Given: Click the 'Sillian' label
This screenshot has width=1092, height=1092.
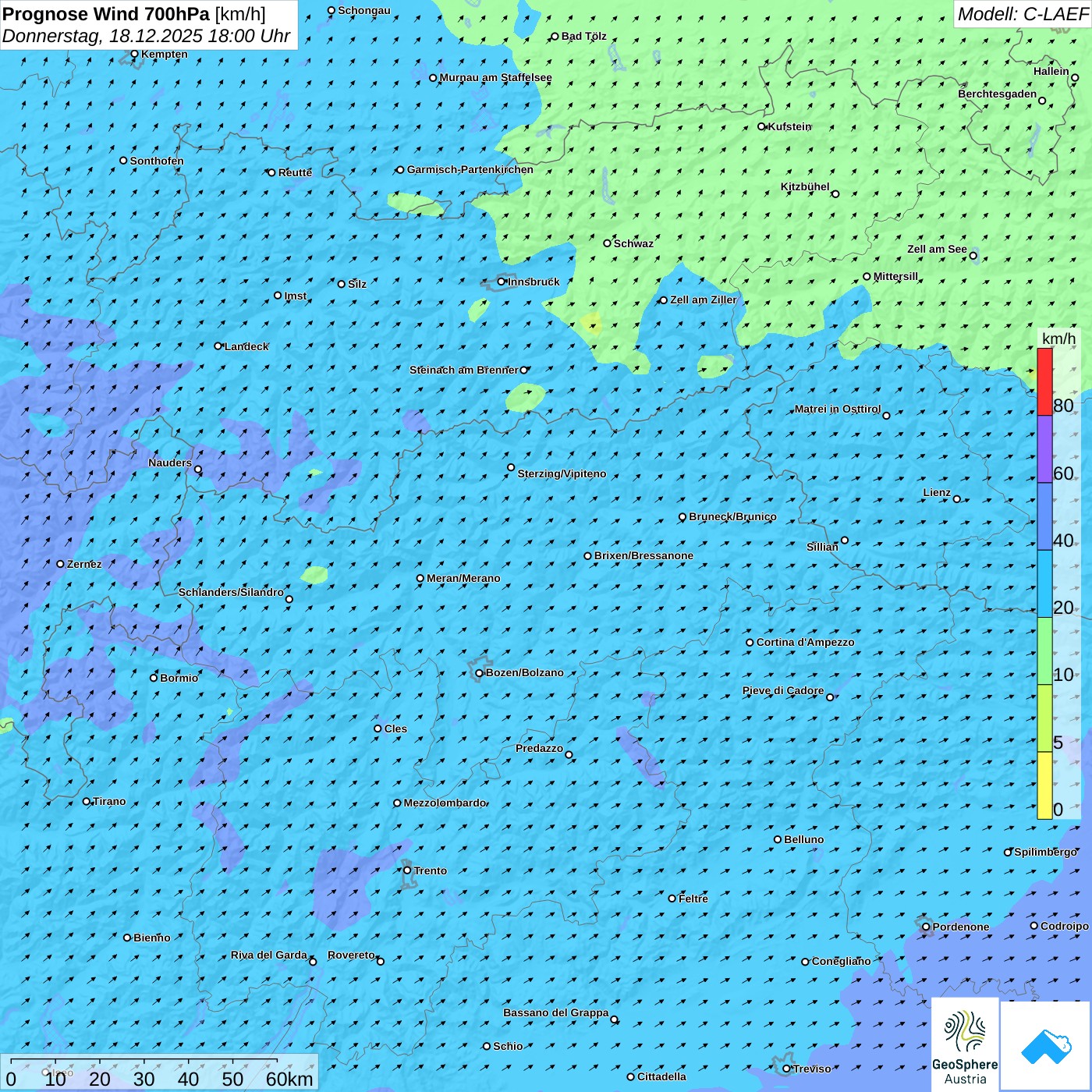Looking at the screenshot, I should 822,548.
